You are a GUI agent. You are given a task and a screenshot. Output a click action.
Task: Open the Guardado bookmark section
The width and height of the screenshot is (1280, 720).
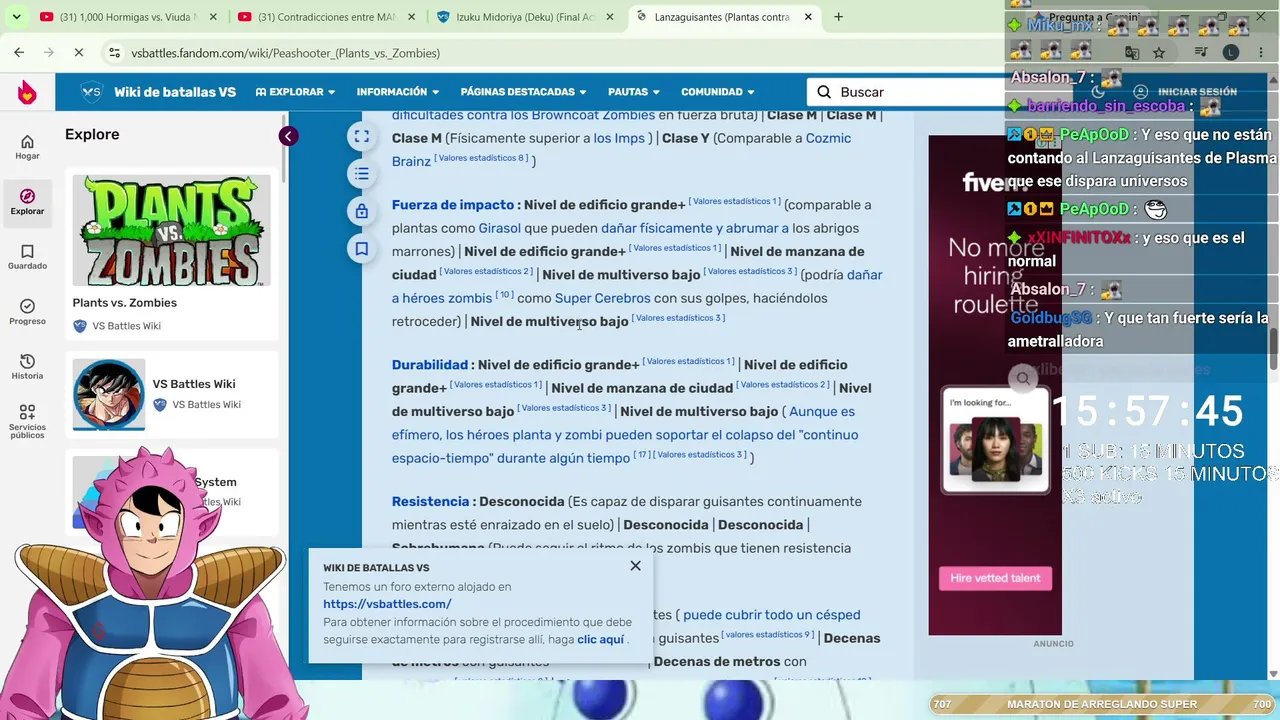27,256
